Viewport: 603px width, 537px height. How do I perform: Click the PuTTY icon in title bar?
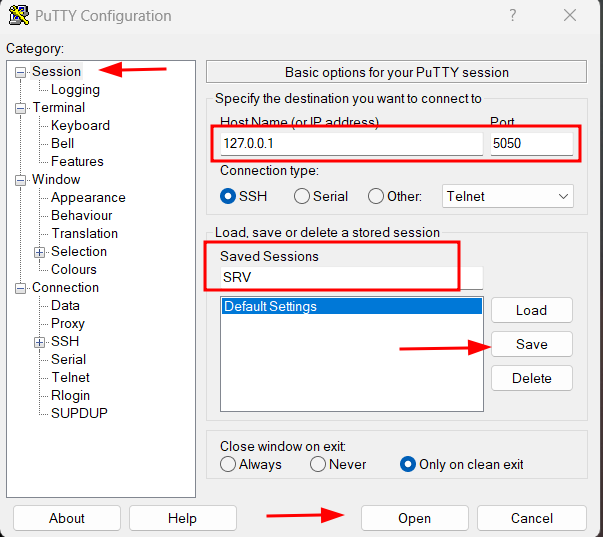19,16
